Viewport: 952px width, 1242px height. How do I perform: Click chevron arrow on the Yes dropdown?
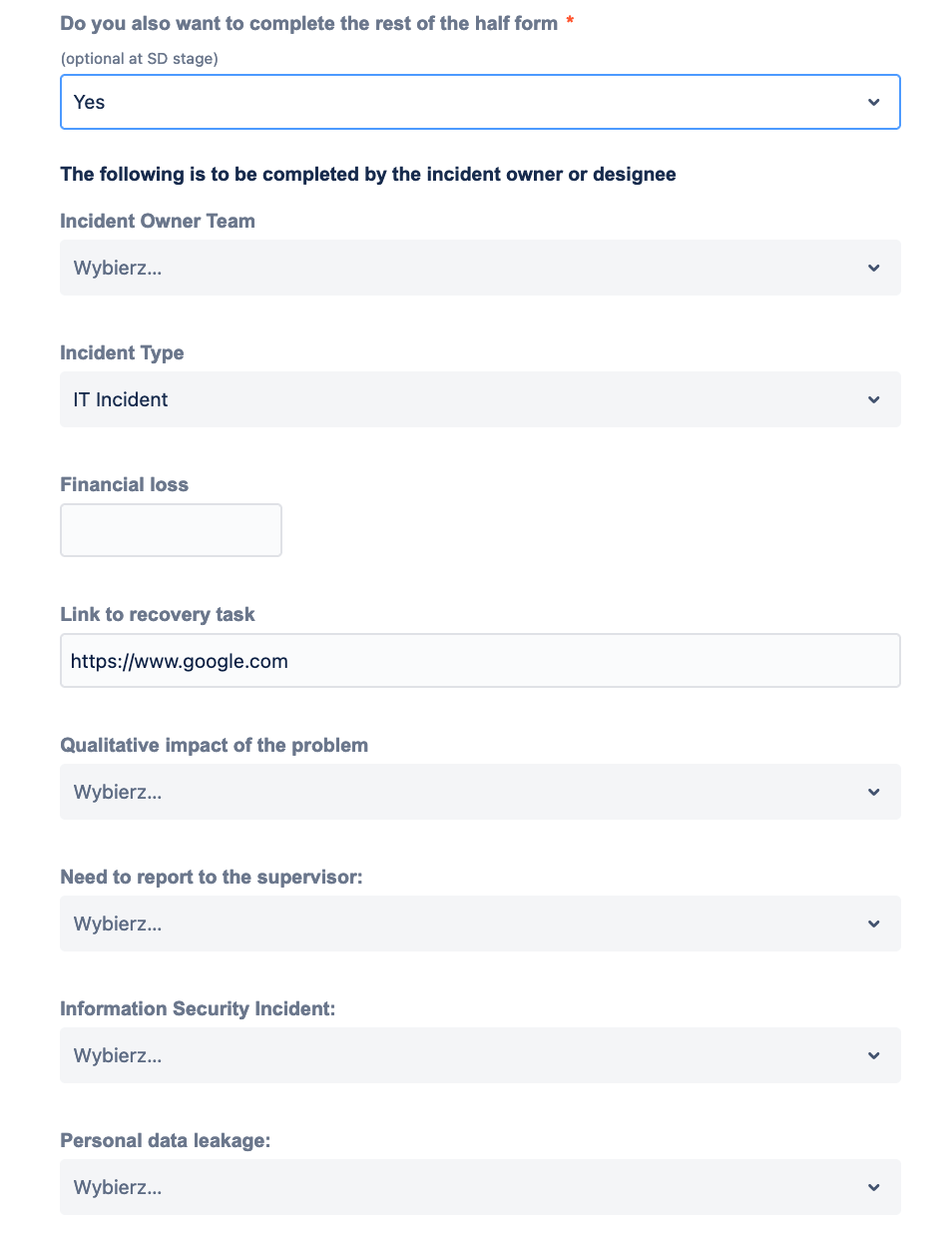tap(874, 102)
